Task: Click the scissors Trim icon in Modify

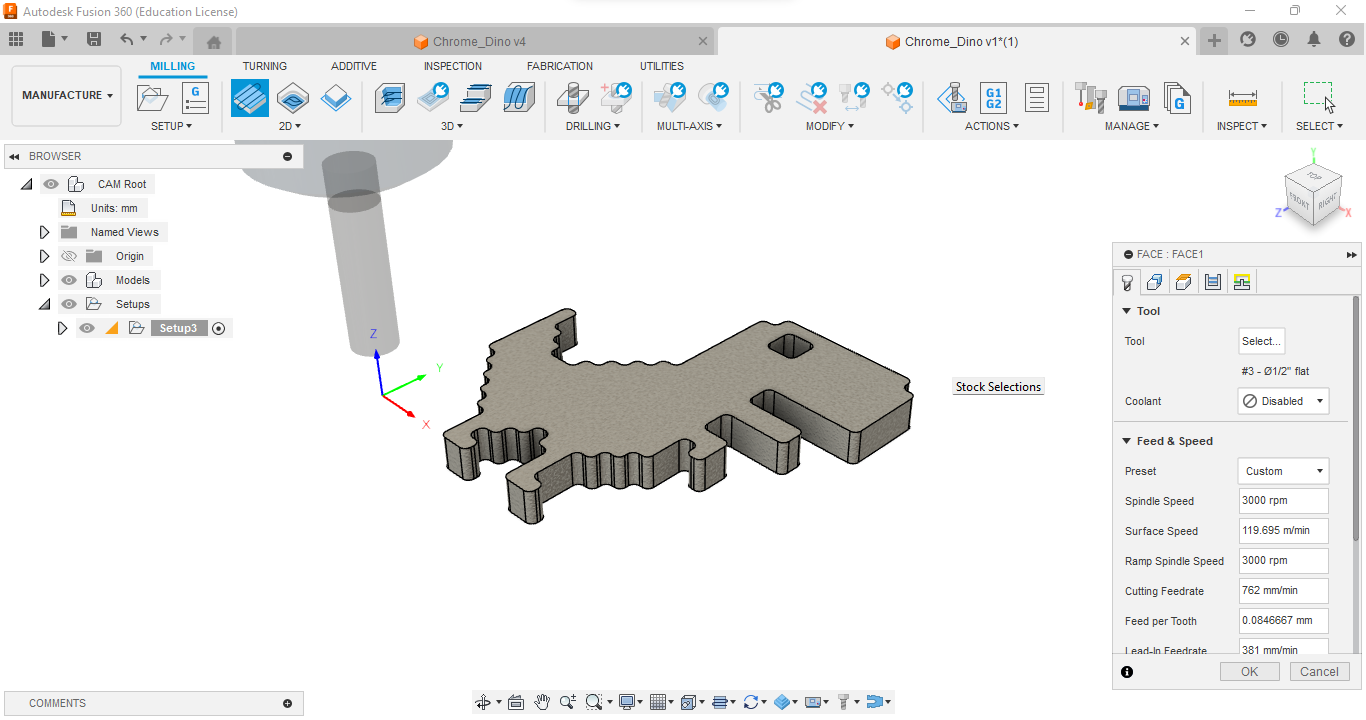Action: coord(768,98)
